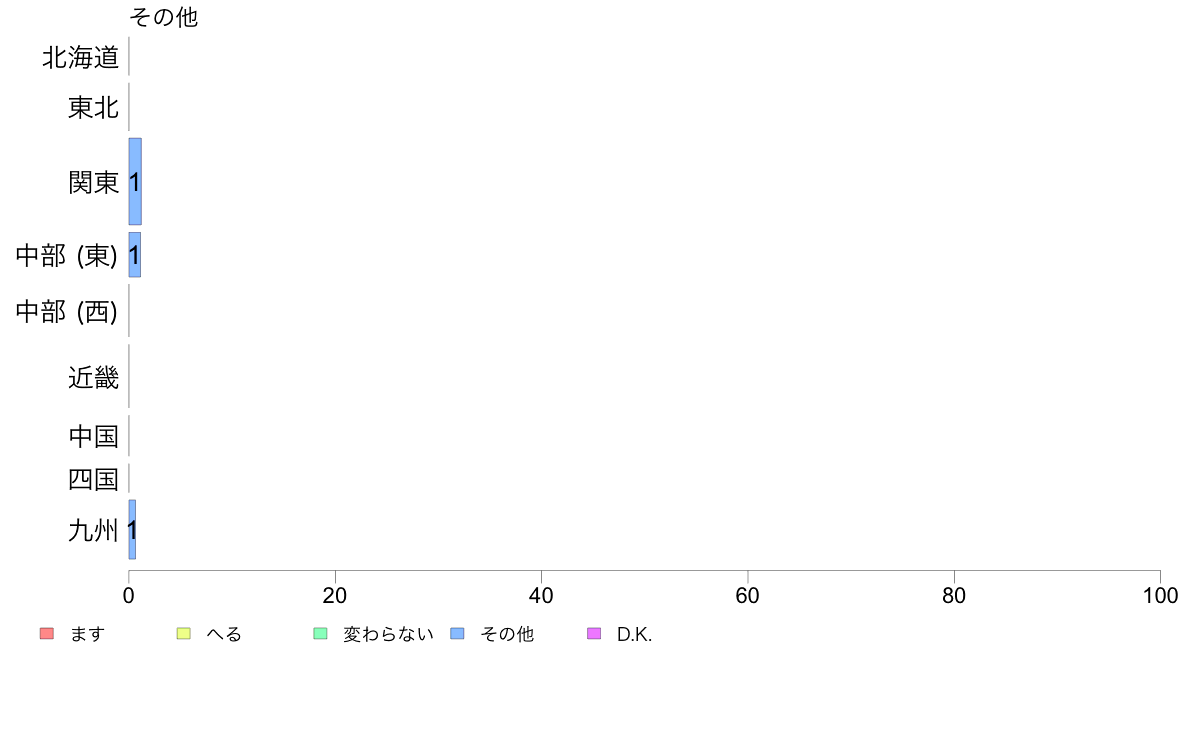The image size is (1188, 736).
Task: Click the 近畿 axis label
Action: (x=93, y=378)
